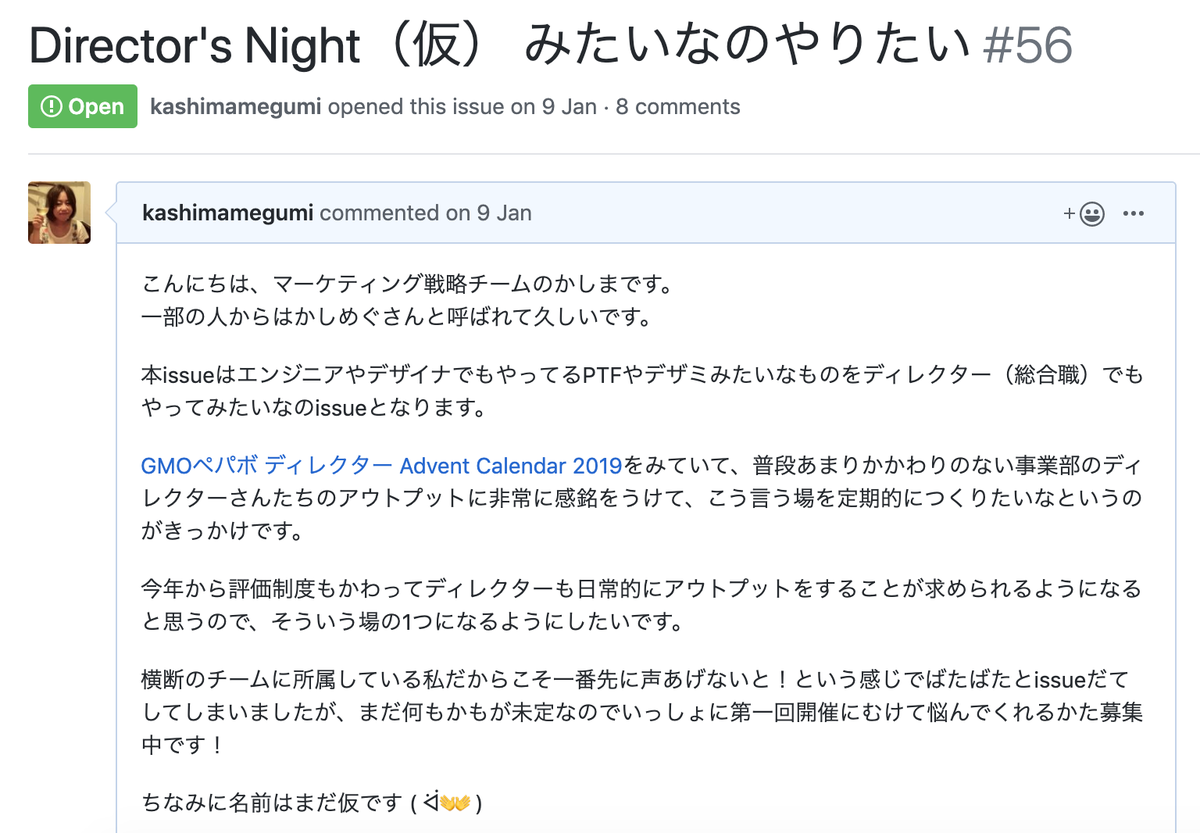The width and height of the screenshot is (1200, 833).
Task: Click the plus sign next to the smiley icon
Action: (x=1069, y=214)
